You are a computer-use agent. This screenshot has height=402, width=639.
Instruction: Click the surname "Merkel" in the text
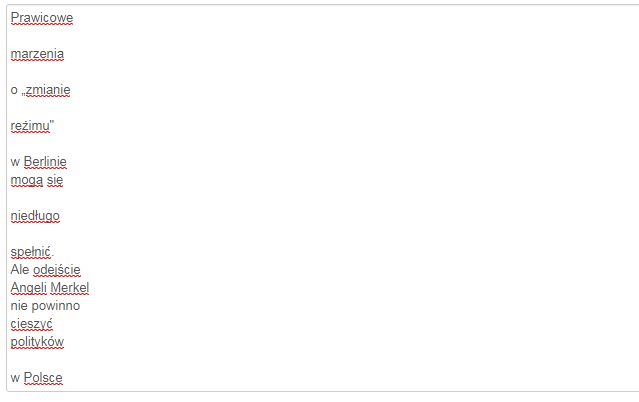(69, 288)
